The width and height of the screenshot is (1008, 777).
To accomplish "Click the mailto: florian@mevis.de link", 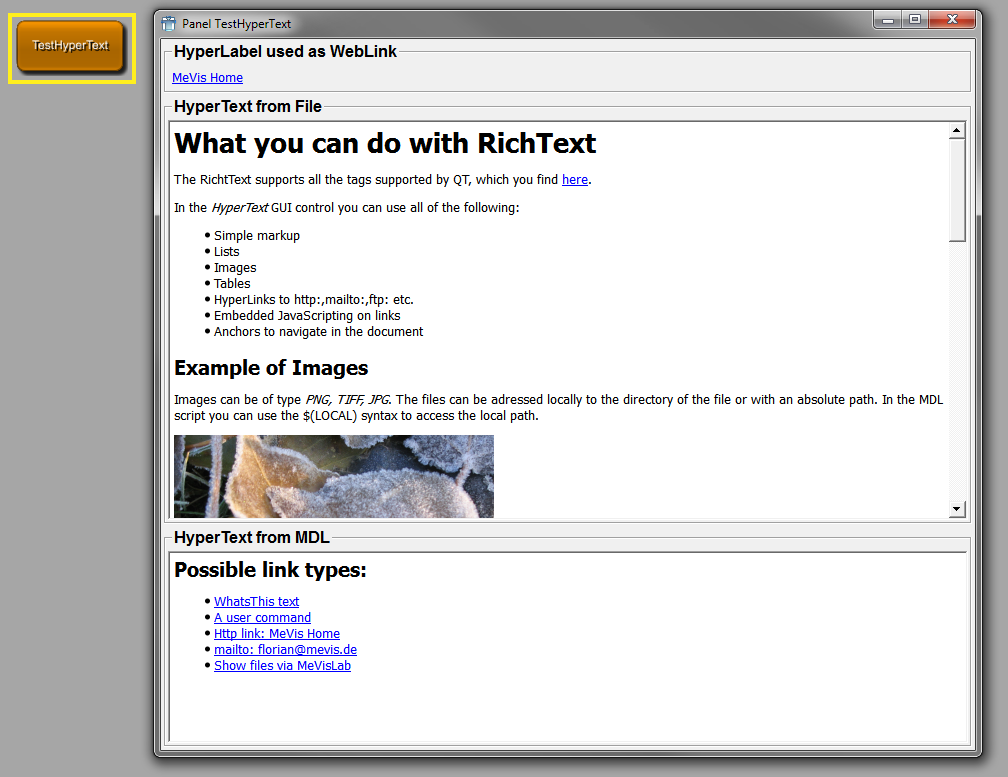I will pyautogui.click(x=285, y=650).
